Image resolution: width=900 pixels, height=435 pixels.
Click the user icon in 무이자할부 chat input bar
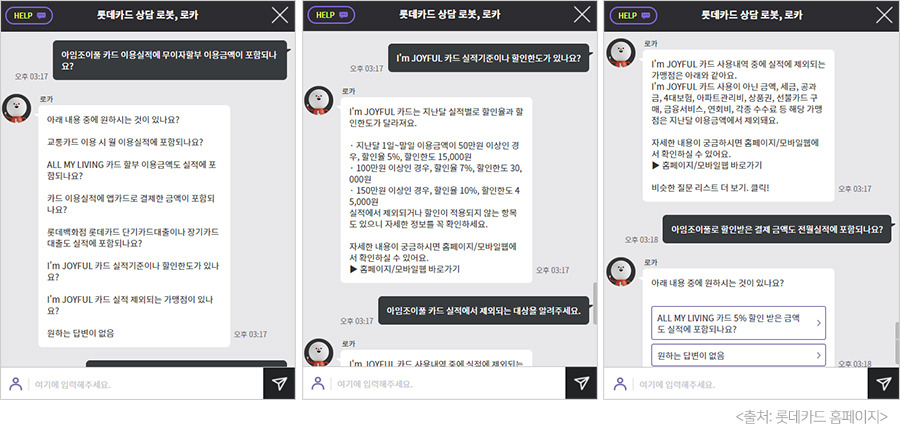[x=15, y=383]
